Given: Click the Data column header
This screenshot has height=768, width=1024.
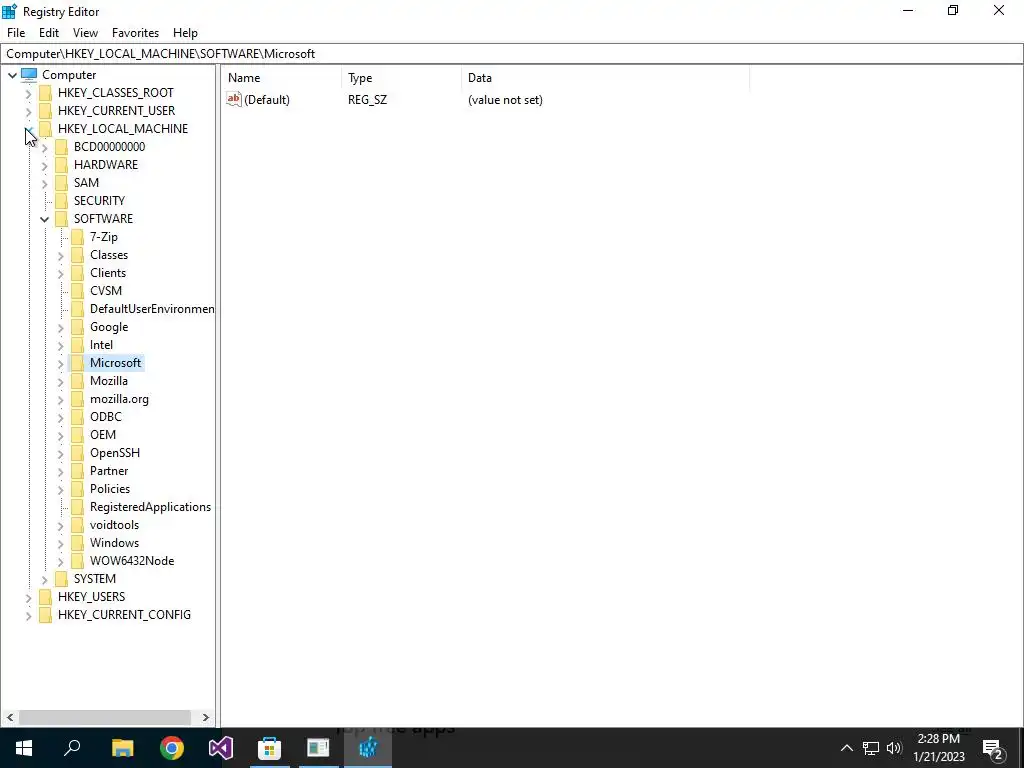Looking at the screenshot, I should coord(605,78).
